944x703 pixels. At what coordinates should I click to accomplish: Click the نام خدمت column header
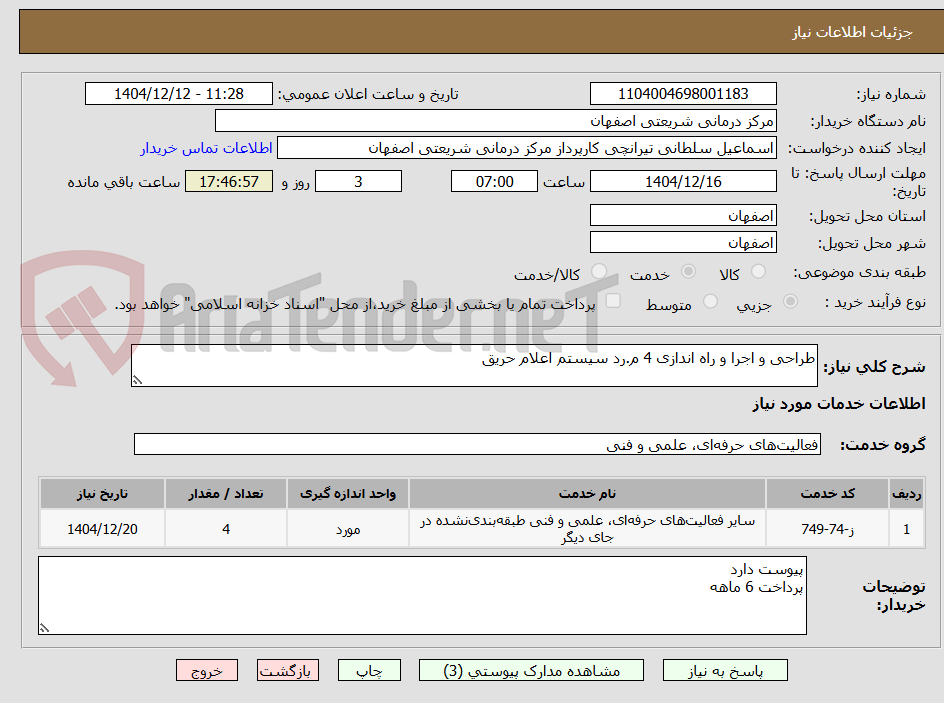[587, 494]
